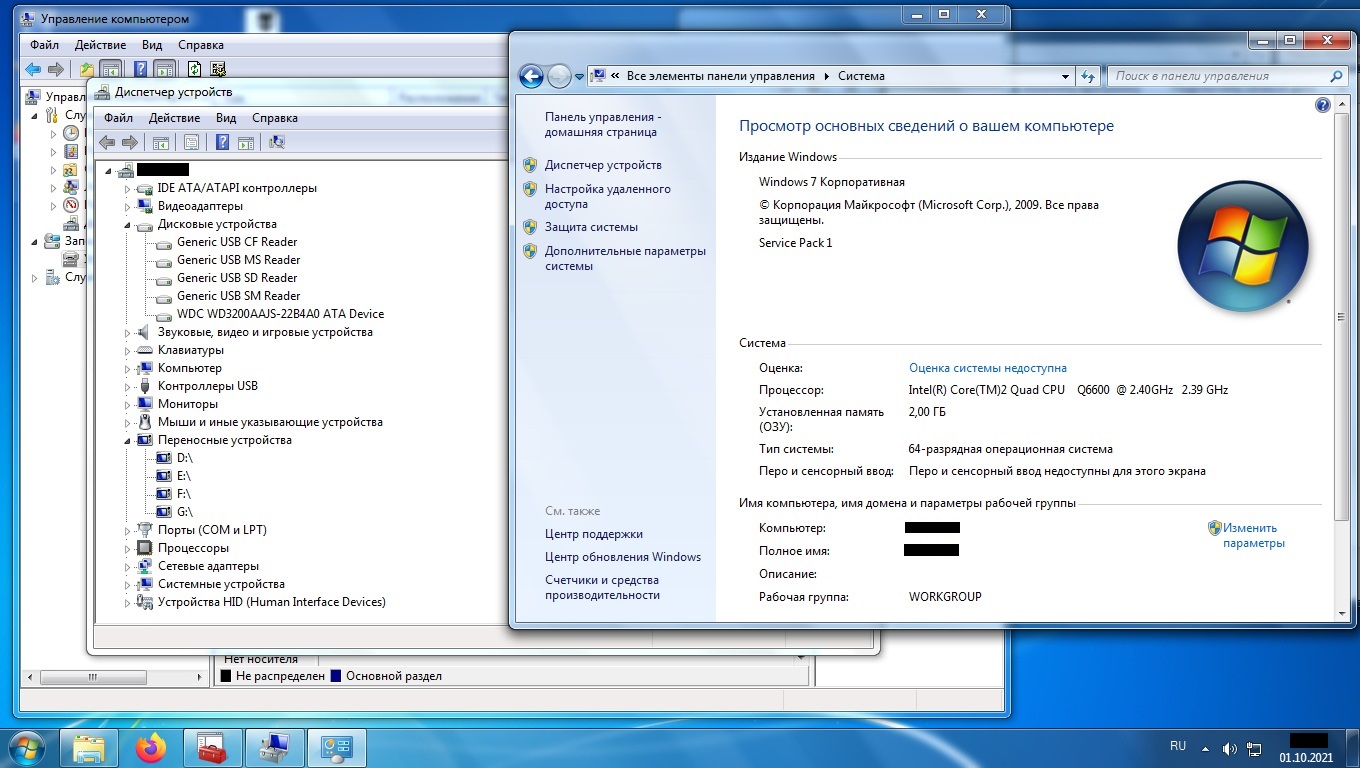Open Справка menu in Device Manager

275,118
